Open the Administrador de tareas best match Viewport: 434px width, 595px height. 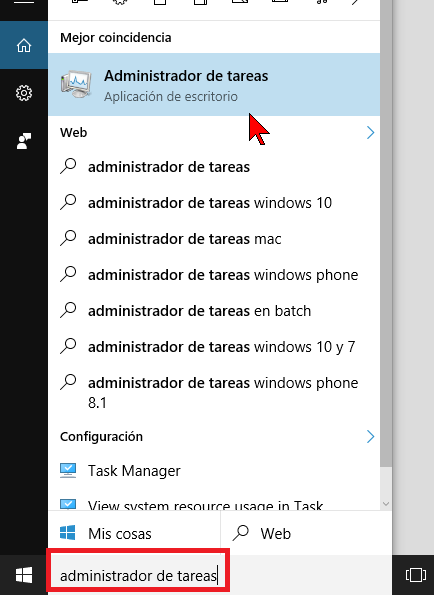[x=214, y=85]
